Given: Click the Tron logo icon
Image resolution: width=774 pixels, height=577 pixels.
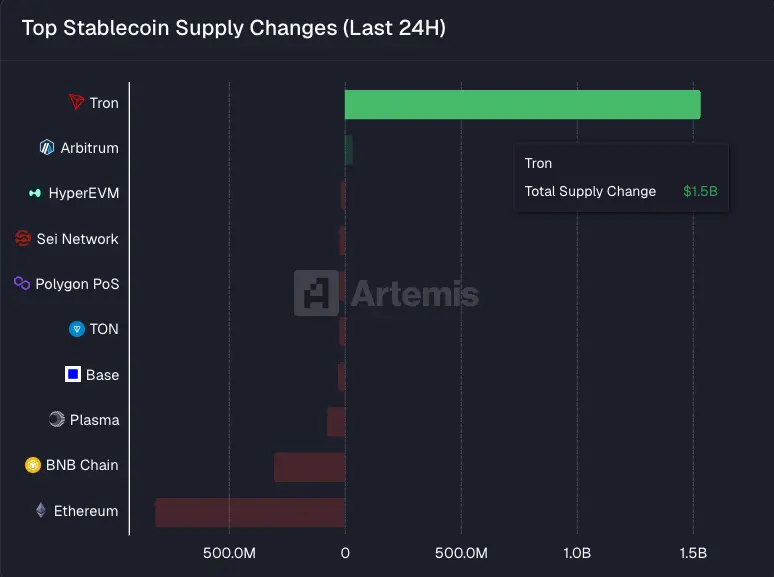Looking at the screenshot, I should pos(77,102).
